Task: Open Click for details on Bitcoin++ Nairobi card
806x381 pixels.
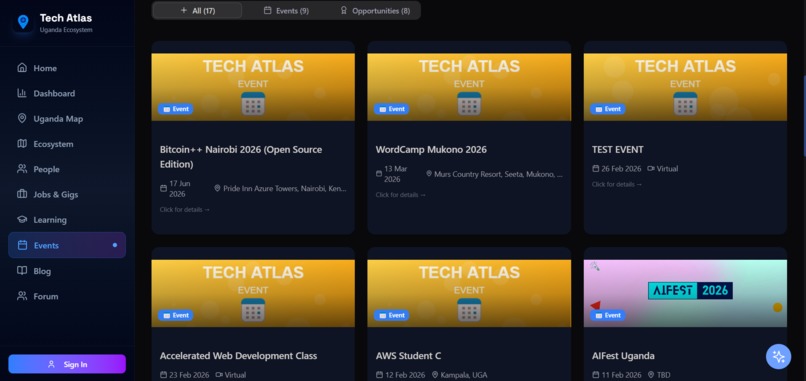Action: (x=185, y=209)
